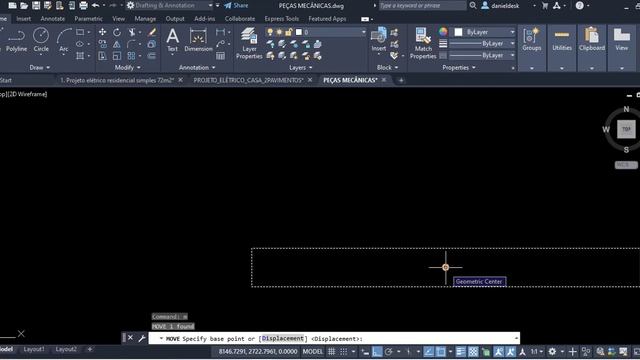Screen dimensions: 640x360
Task: Activate the Scale tool in Modify panel
Action: 117,56
